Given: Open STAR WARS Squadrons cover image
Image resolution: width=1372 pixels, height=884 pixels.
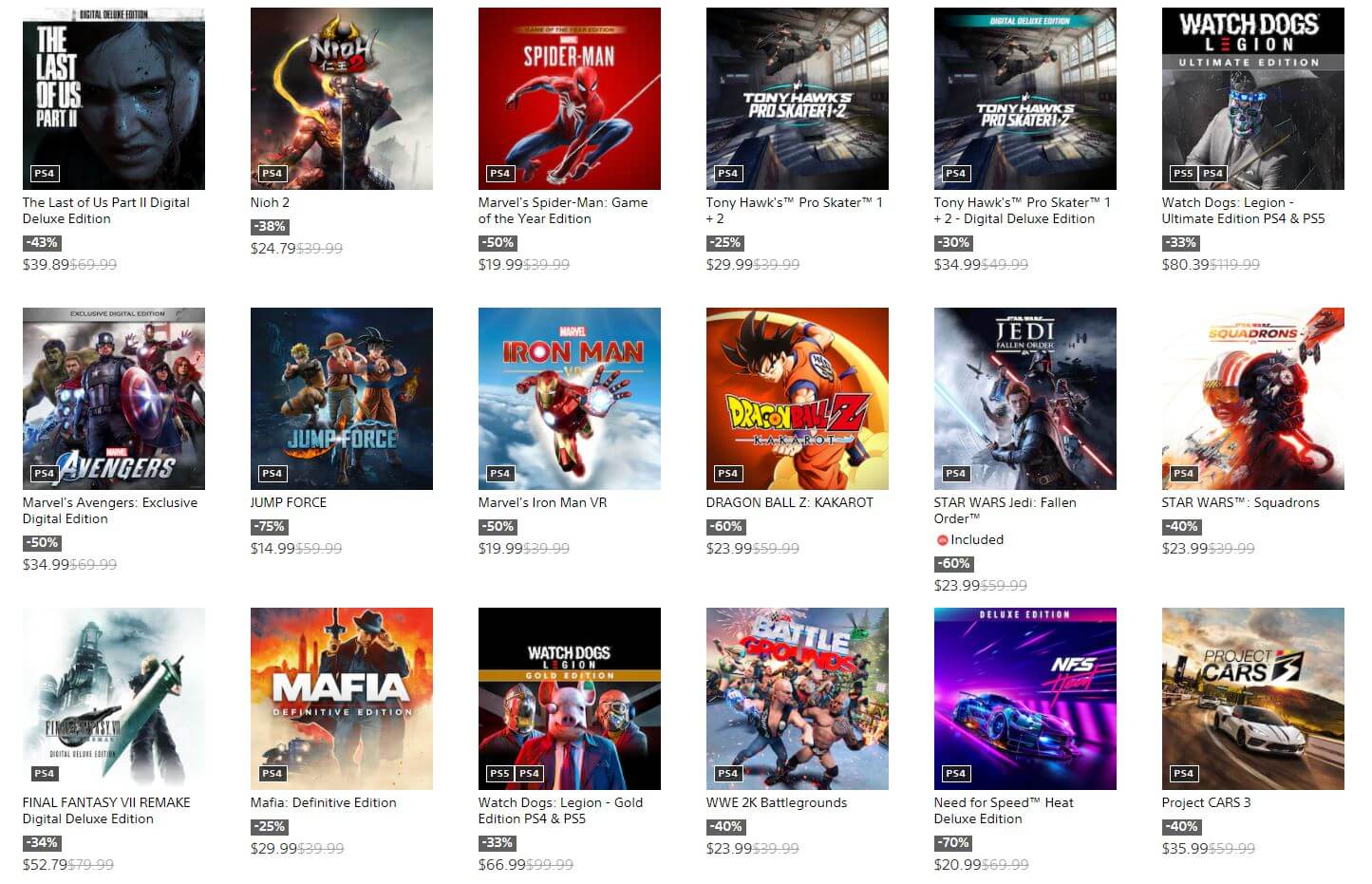Looking at the screenshot, I should (x=1253, y=399).
